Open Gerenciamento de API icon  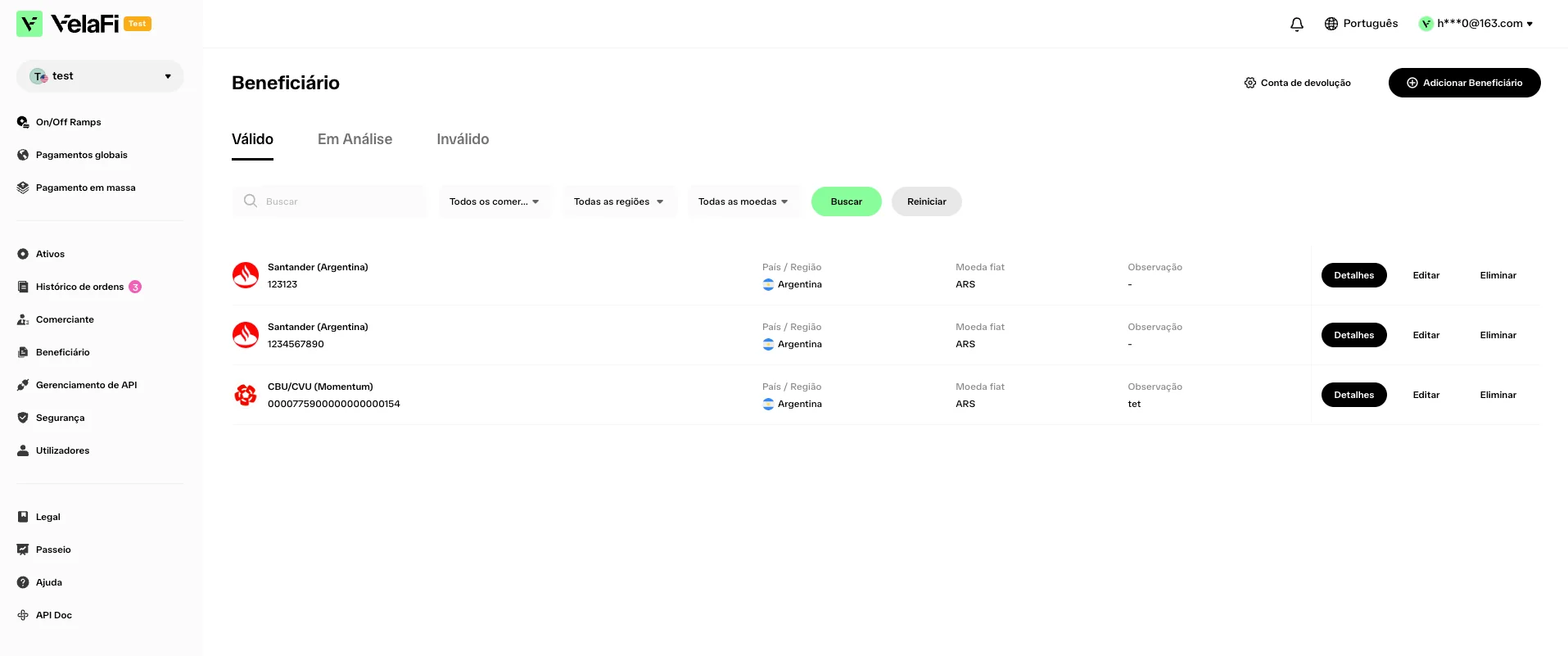point(23,385)
